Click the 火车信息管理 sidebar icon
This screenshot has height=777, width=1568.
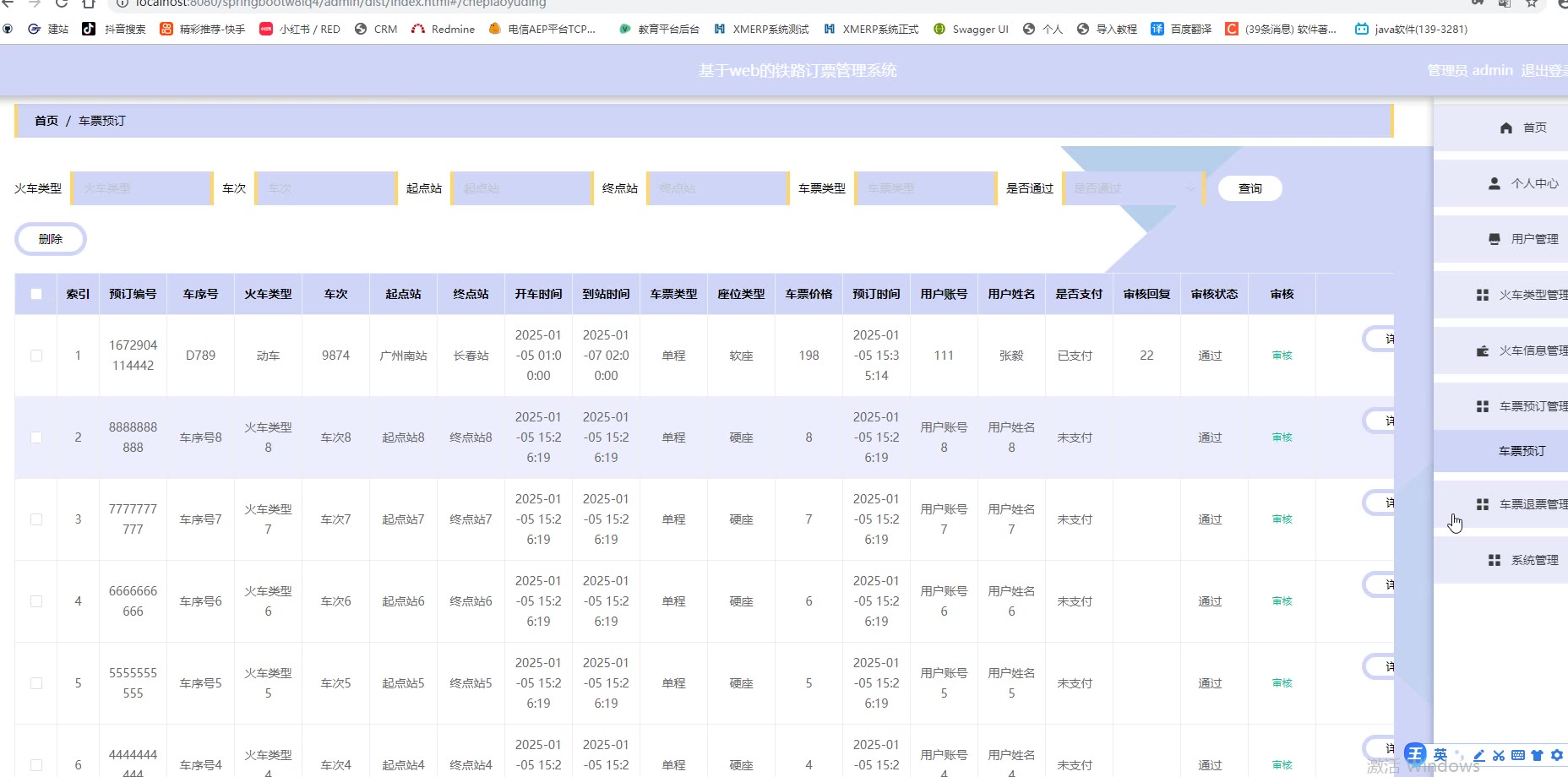click(x=1483, y=350)
